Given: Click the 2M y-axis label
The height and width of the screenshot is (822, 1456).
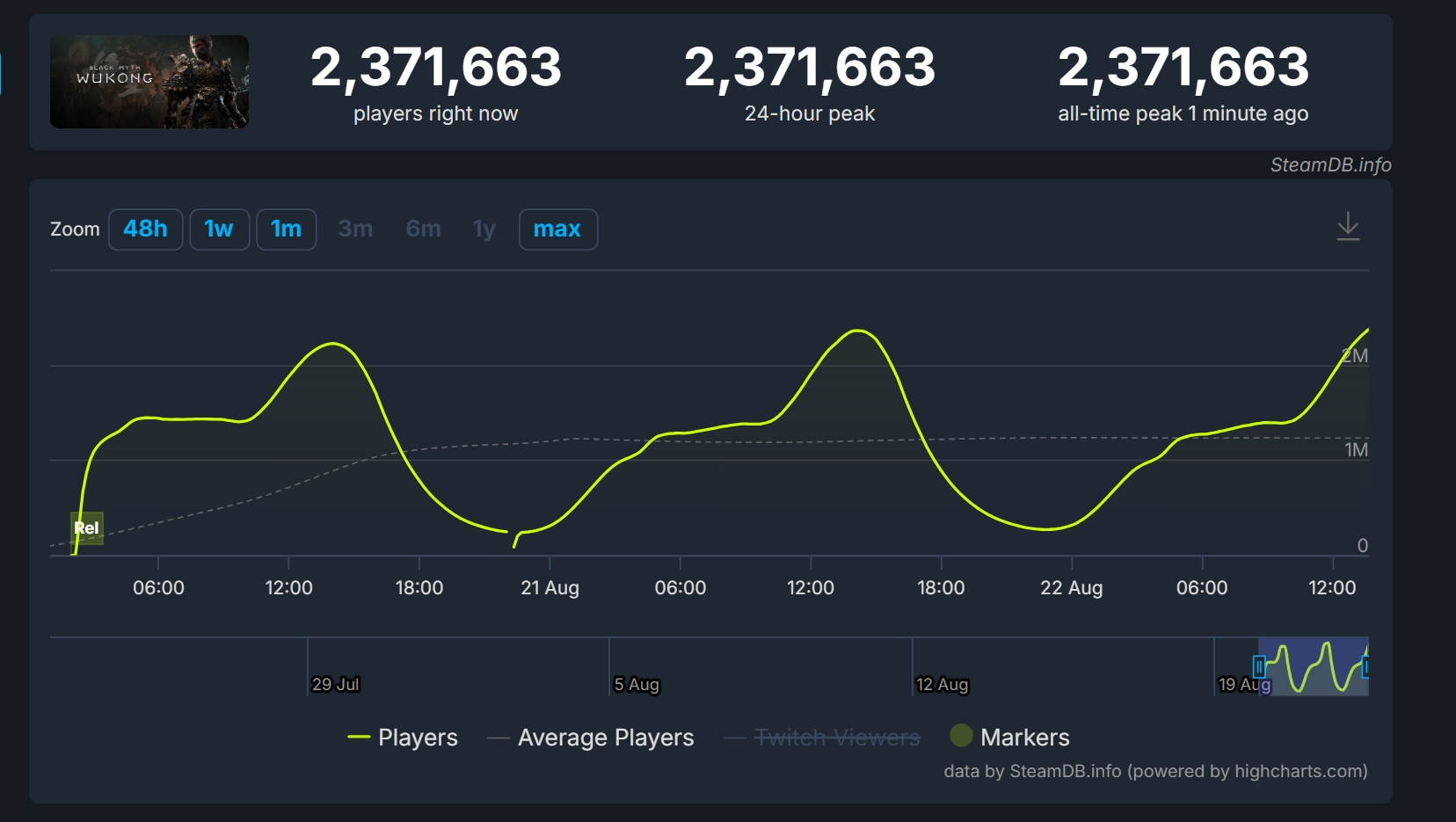Looking at the screenshot, I should point(1355,355).
